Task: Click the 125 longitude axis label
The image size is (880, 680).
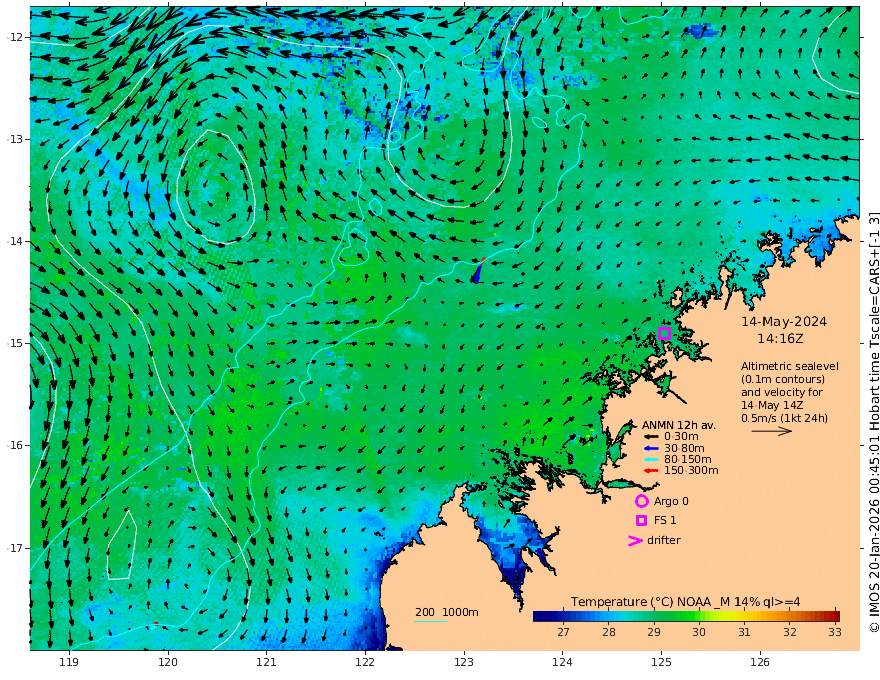Action: click(661, 663)
